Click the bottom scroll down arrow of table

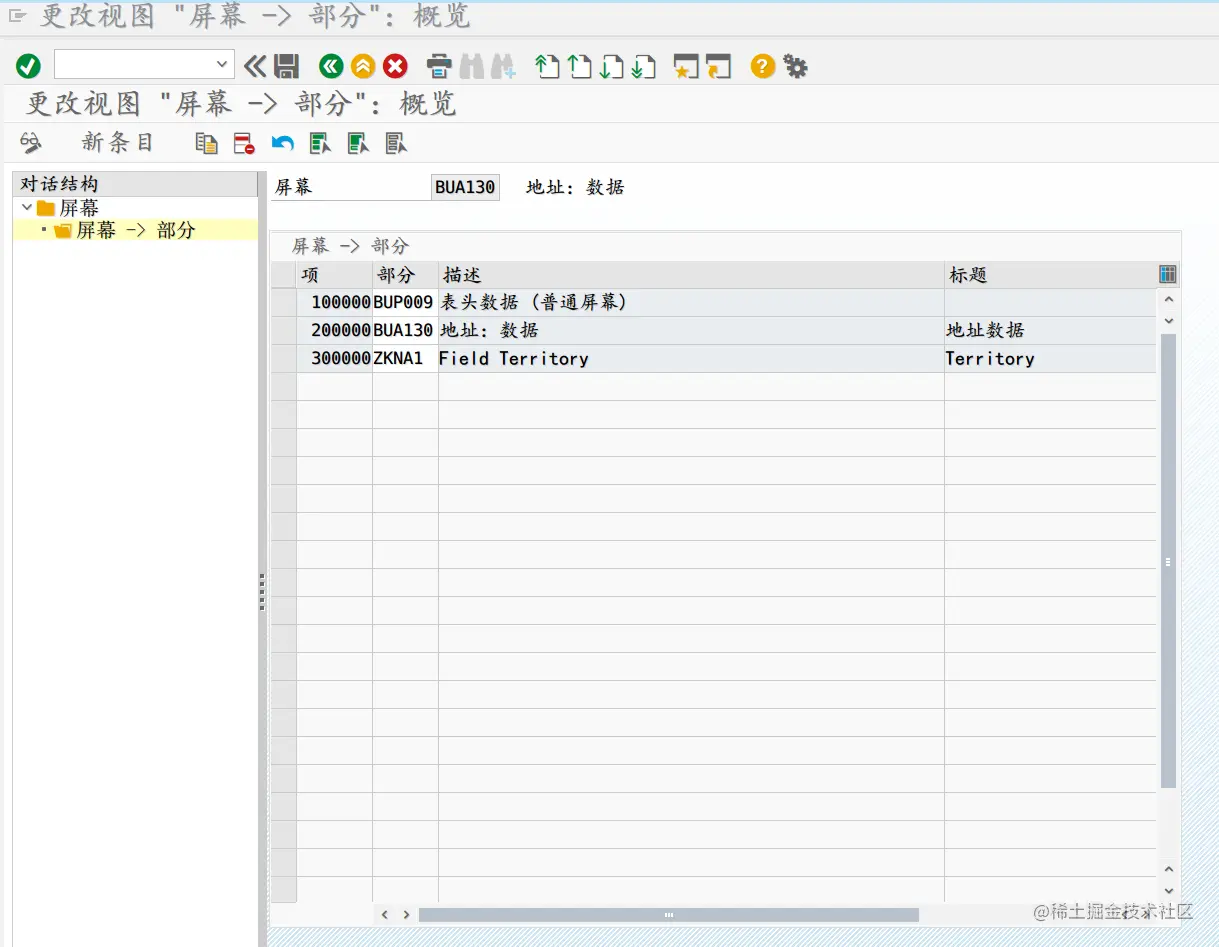pyautogui.click(x=1168, y=890)
